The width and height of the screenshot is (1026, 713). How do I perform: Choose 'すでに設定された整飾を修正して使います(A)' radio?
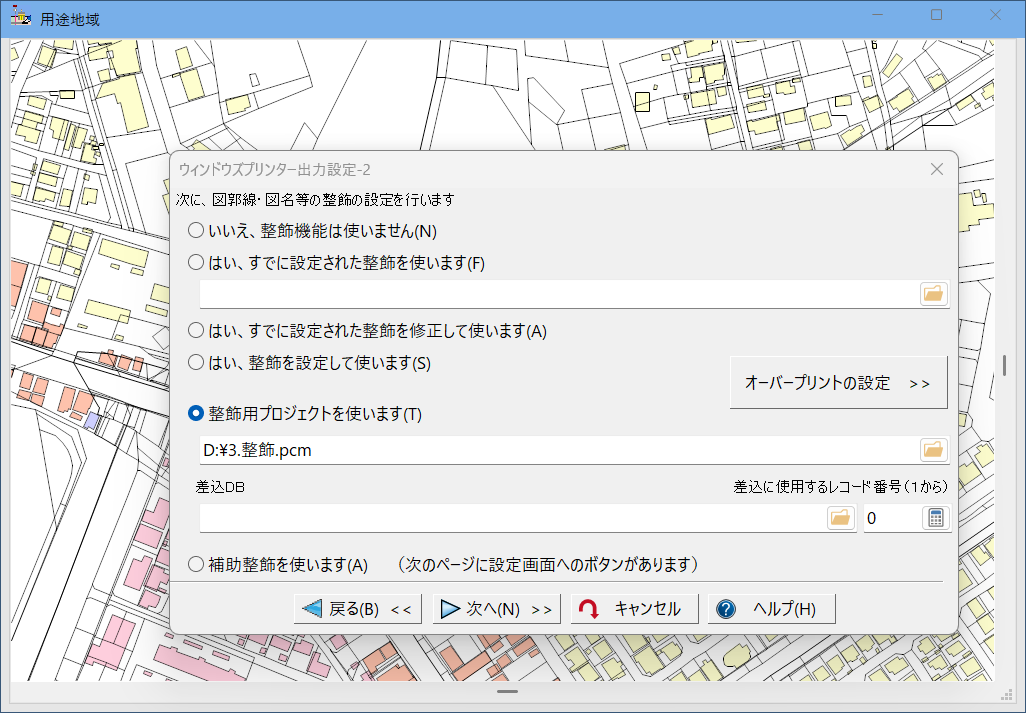pos(197,330)
